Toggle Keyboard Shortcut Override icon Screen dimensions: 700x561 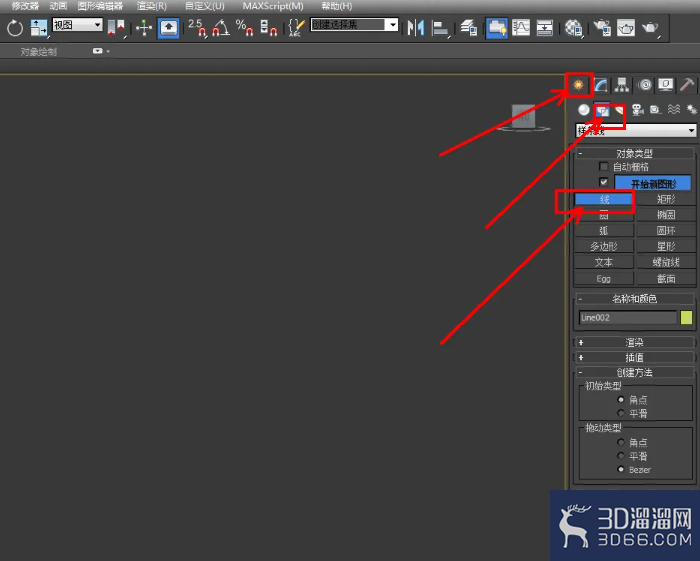coord(168,28)
